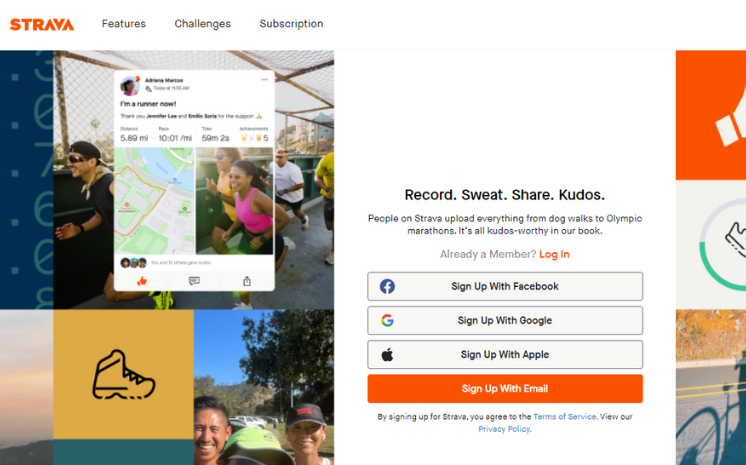Click the kudos givers avatar group

click(134, 262)
